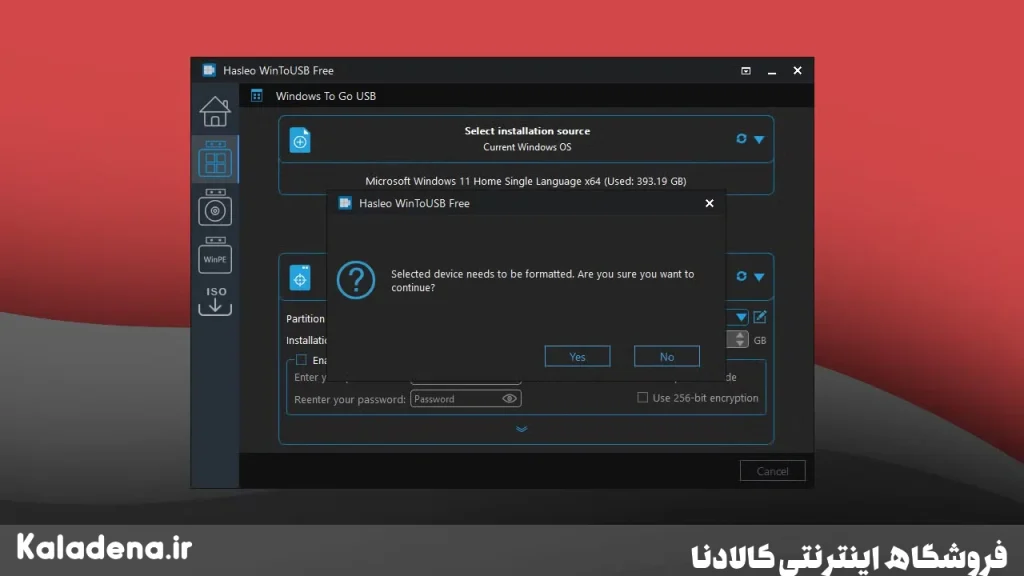Image resolution: width=1024 pixels, height=576 pixels.
Task: Expand the destination drive dropdown arrow
Action: (759, 277)
